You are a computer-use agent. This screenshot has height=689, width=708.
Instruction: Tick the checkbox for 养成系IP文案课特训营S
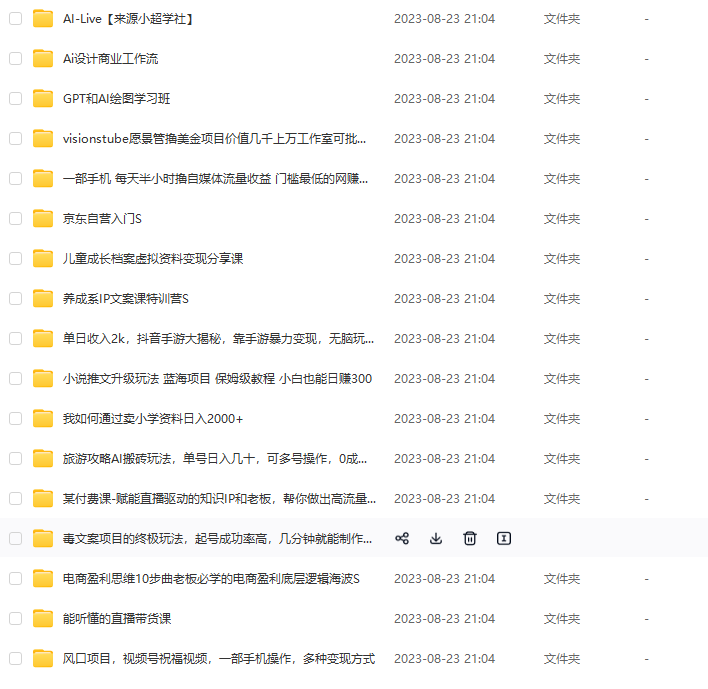pyautogui.click(x=16, y=298)
